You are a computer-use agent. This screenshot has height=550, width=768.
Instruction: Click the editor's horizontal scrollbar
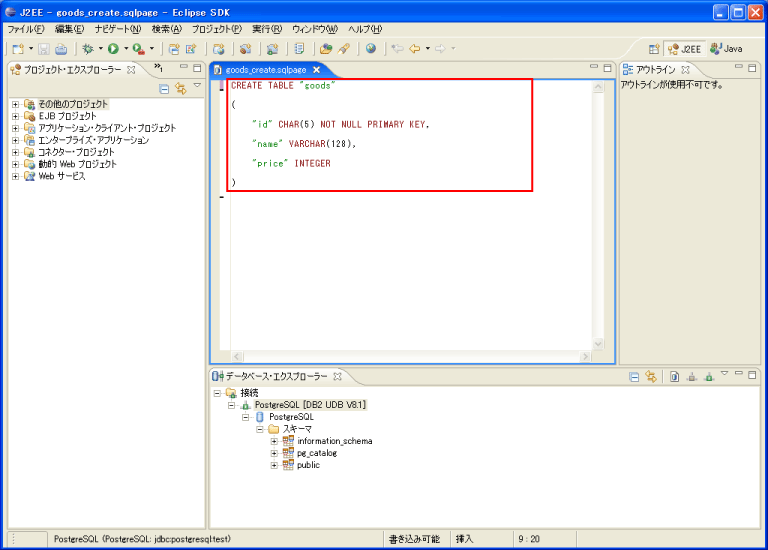410,356
